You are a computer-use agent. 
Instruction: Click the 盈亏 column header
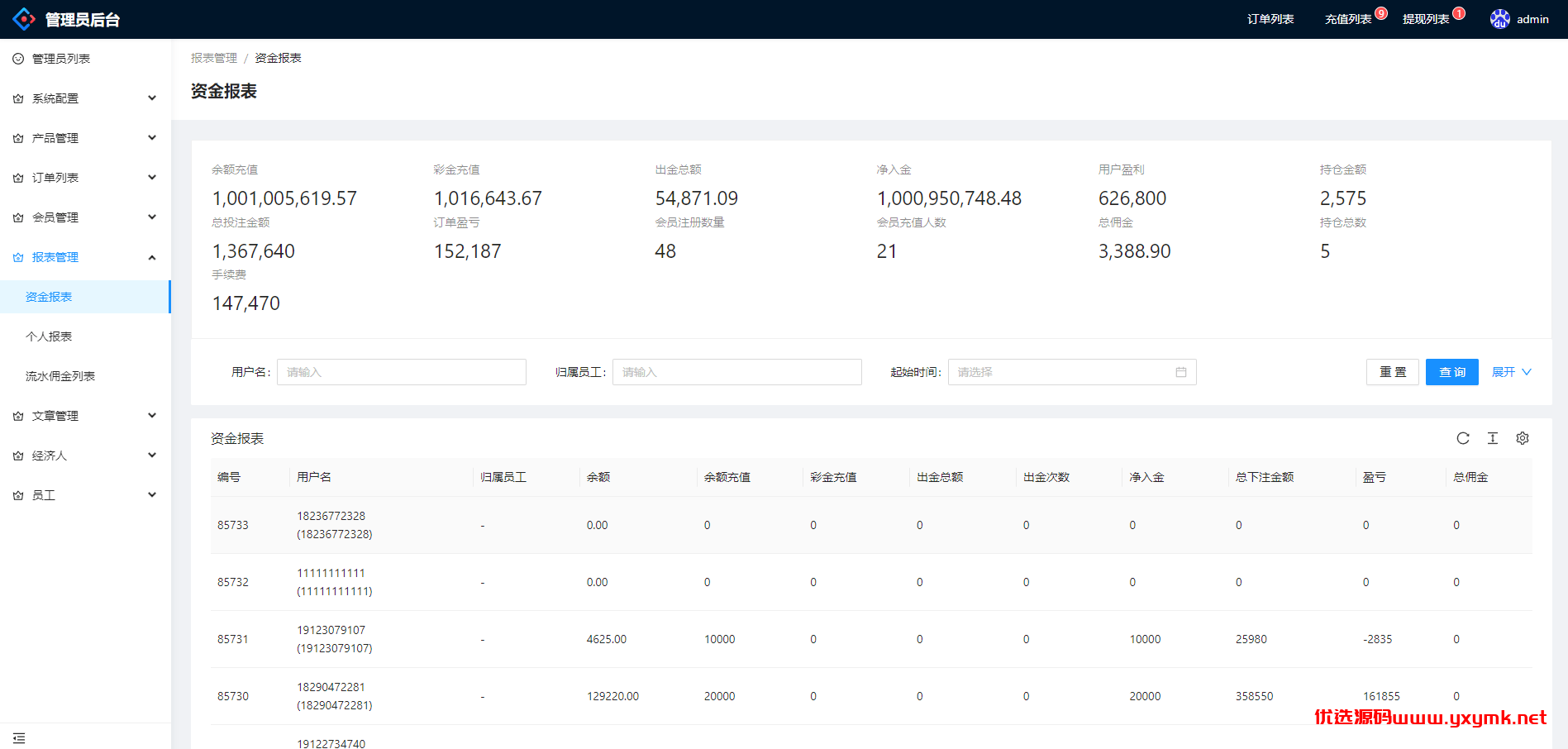coord(1375,477)
